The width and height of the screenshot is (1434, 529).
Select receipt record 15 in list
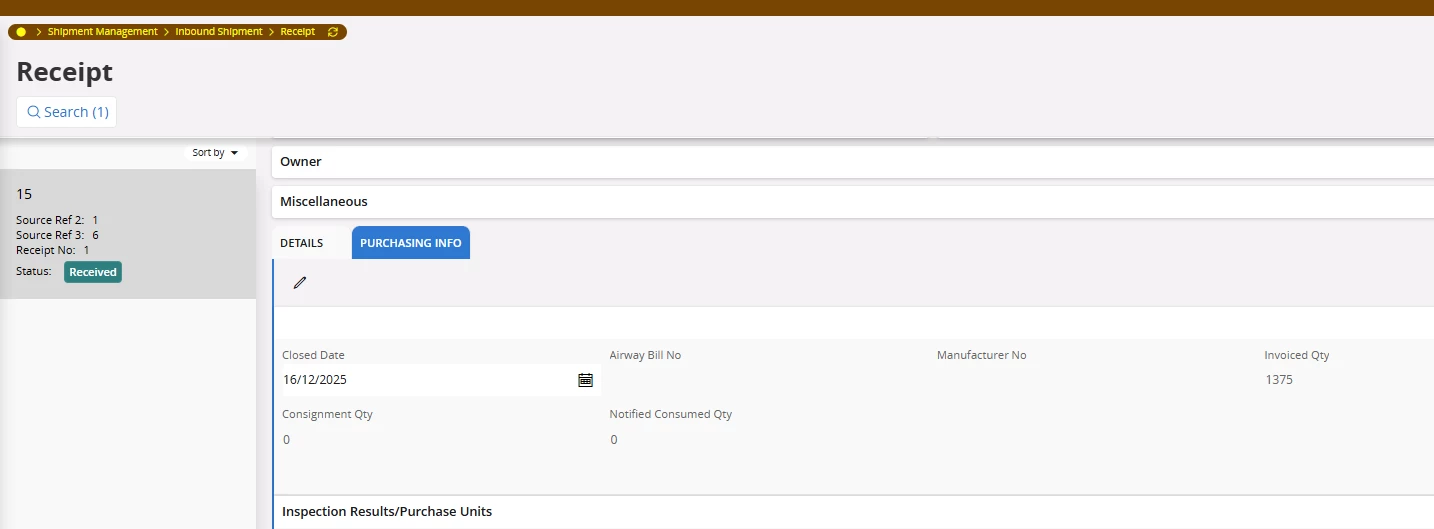pos(128,234)
